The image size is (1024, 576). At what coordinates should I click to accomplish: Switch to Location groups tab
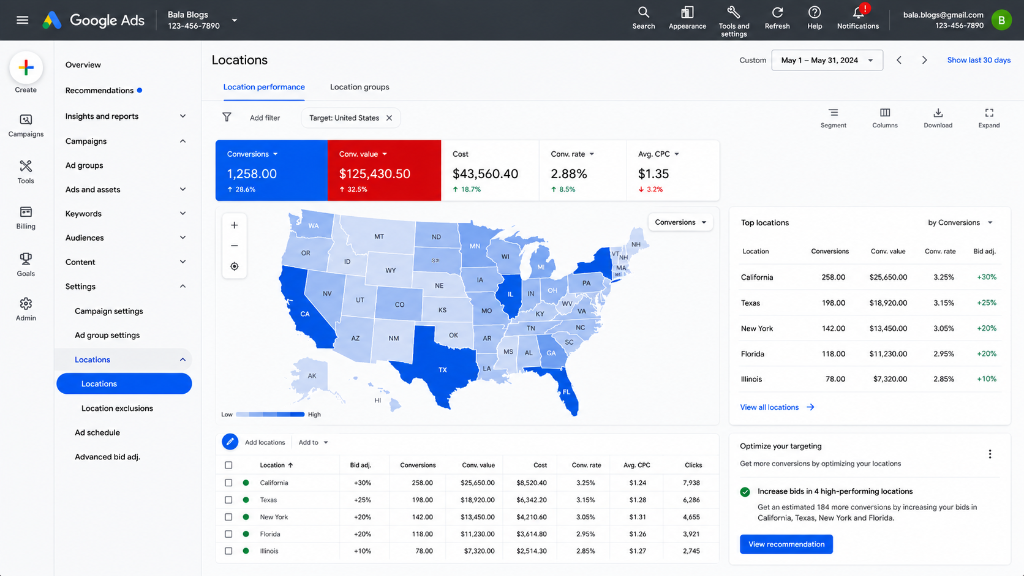(359, 87)
